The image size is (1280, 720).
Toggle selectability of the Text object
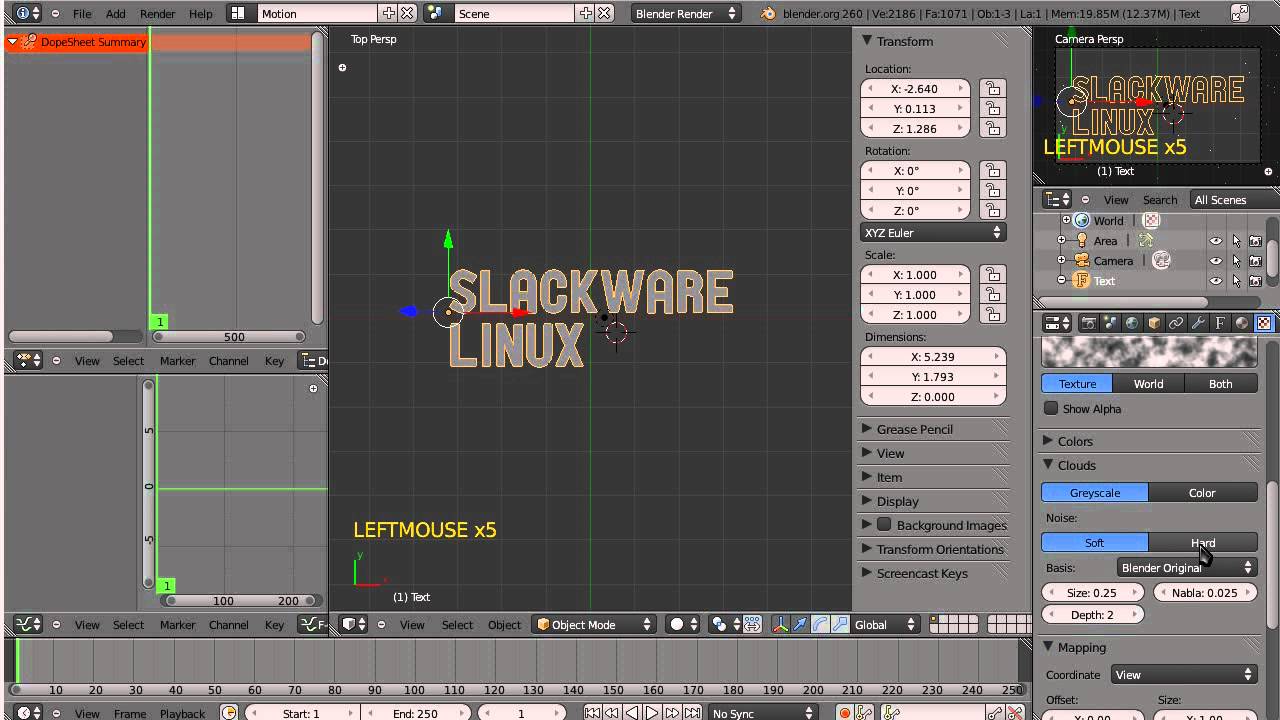coord(1236,280)
